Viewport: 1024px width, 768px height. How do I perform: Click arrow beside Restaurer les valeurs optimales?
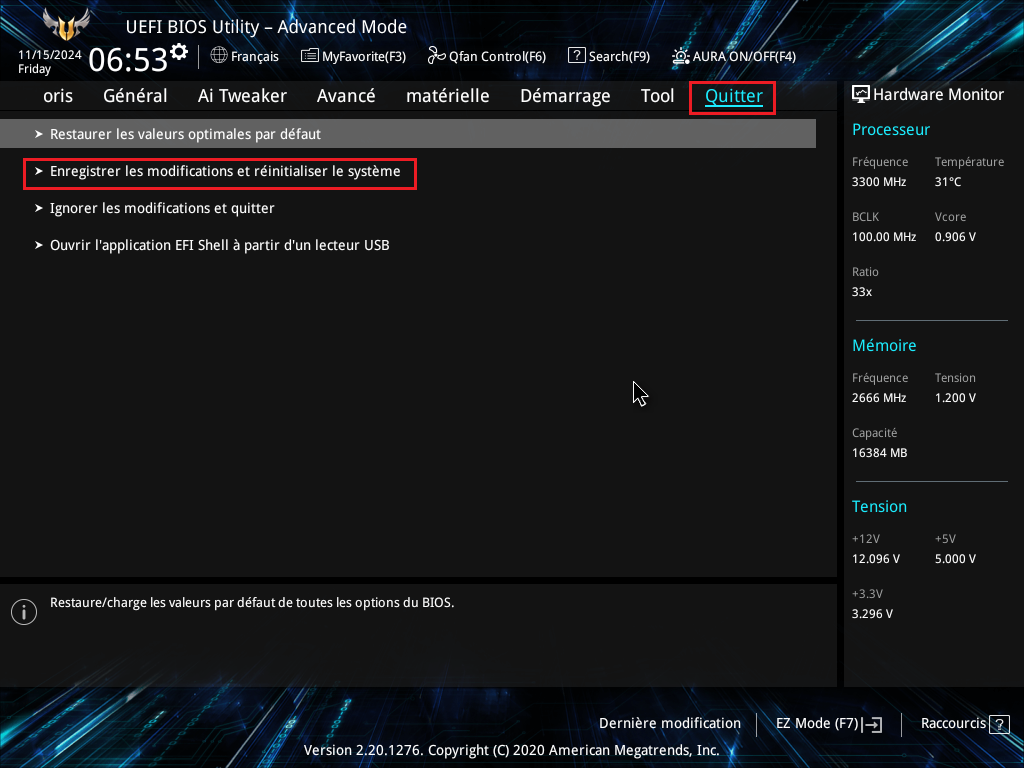pos(39,134)
